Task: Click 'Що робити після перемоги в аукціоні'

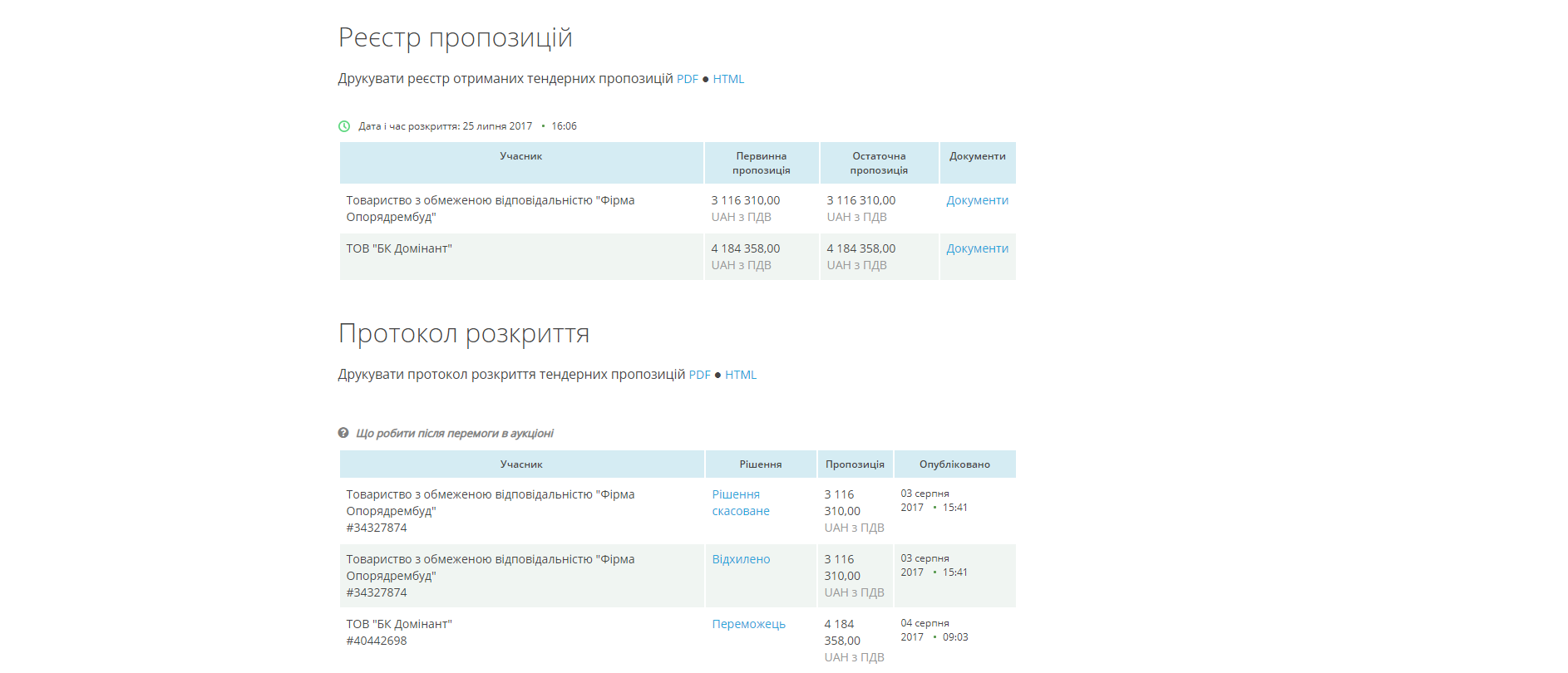Action: coord(455,433)
